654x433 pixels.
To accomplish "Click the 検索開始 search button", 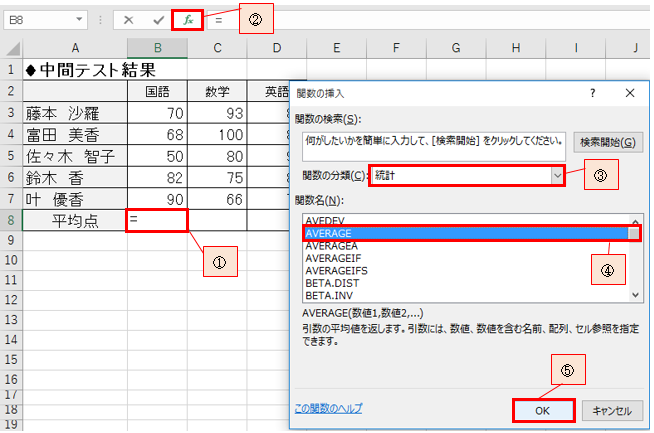I will (607, 142).
